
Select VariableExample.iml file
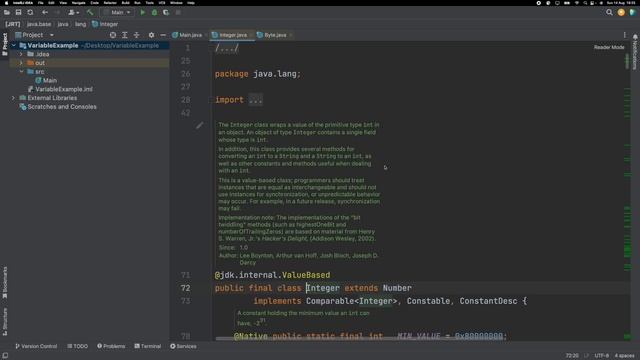[60, 89]
